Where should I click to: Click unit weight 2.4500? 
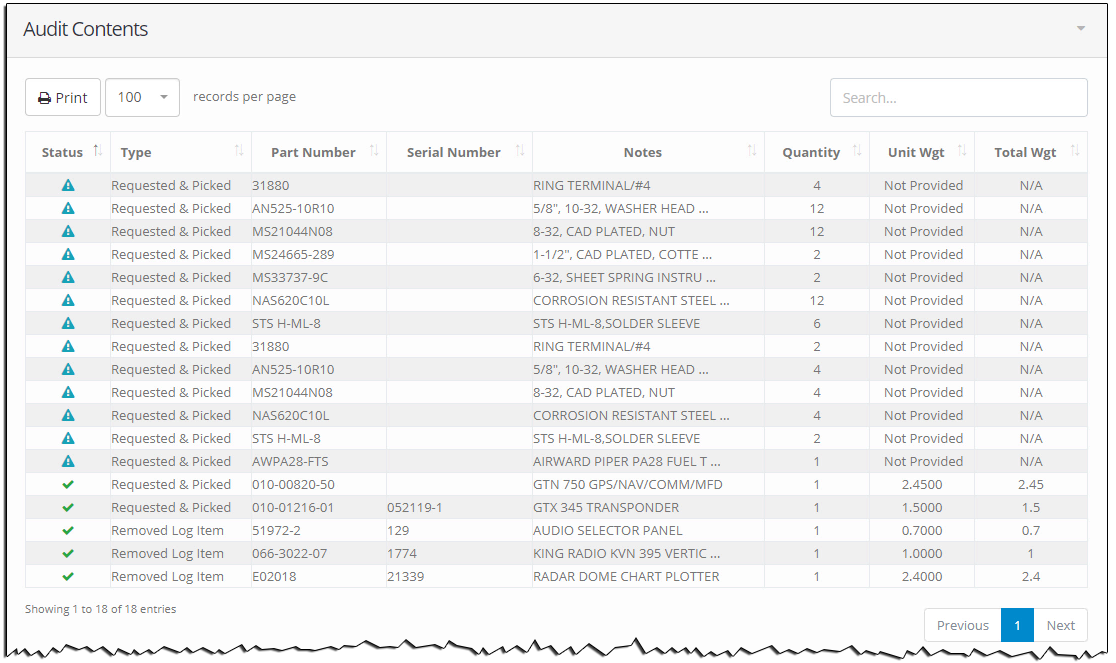click(922, 484)
